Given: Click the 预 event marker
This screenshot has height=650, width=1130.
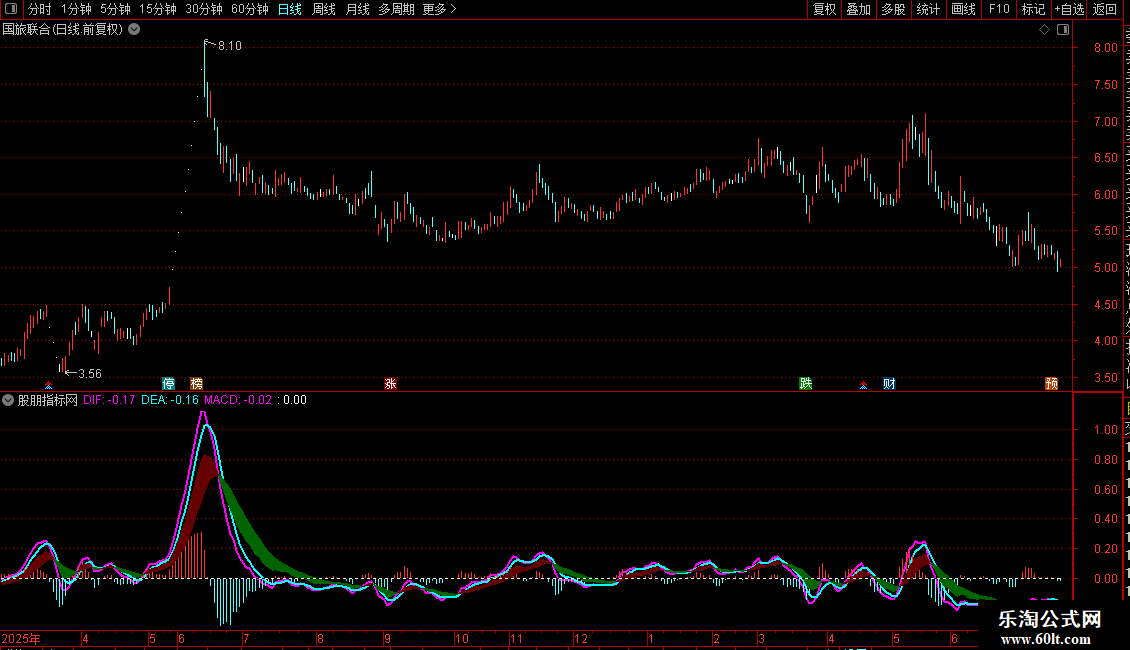Looking at the screenshot, I should [x=1051, y=383].
